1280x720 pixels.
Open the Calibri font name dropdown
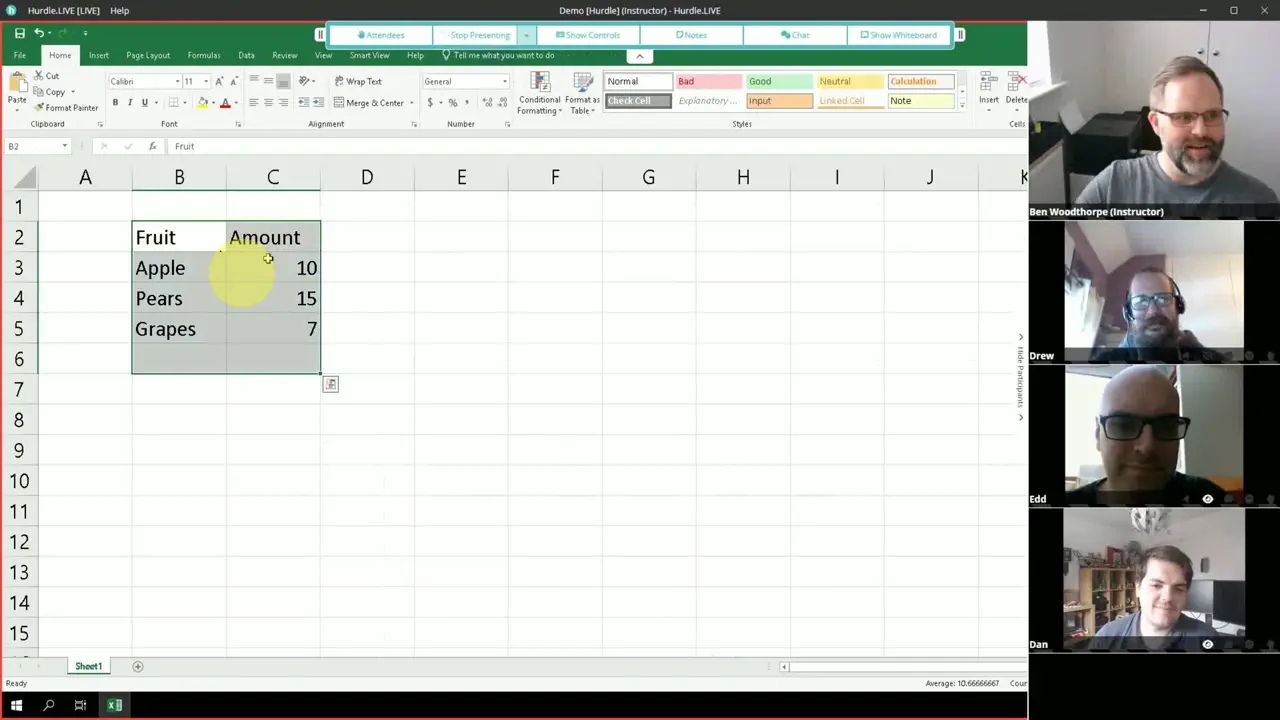pyautogui.click(x=177, y=82)
